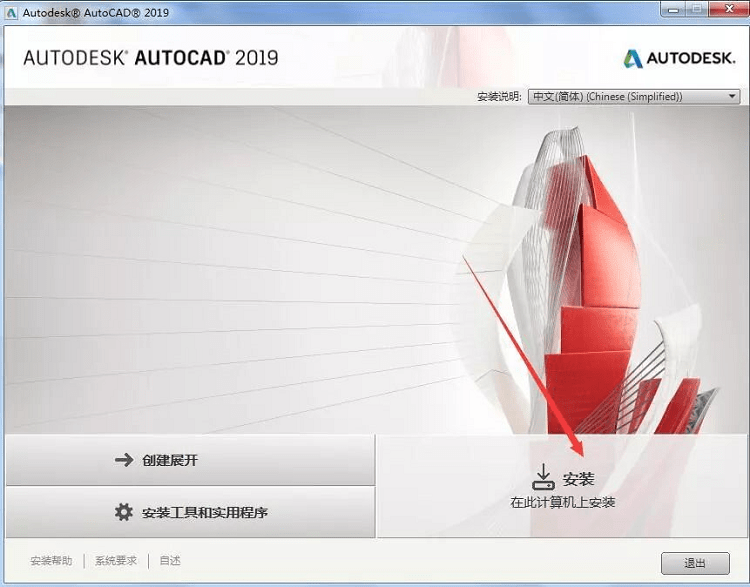
Task: Open the 自述 link
Action: point(170,561)
